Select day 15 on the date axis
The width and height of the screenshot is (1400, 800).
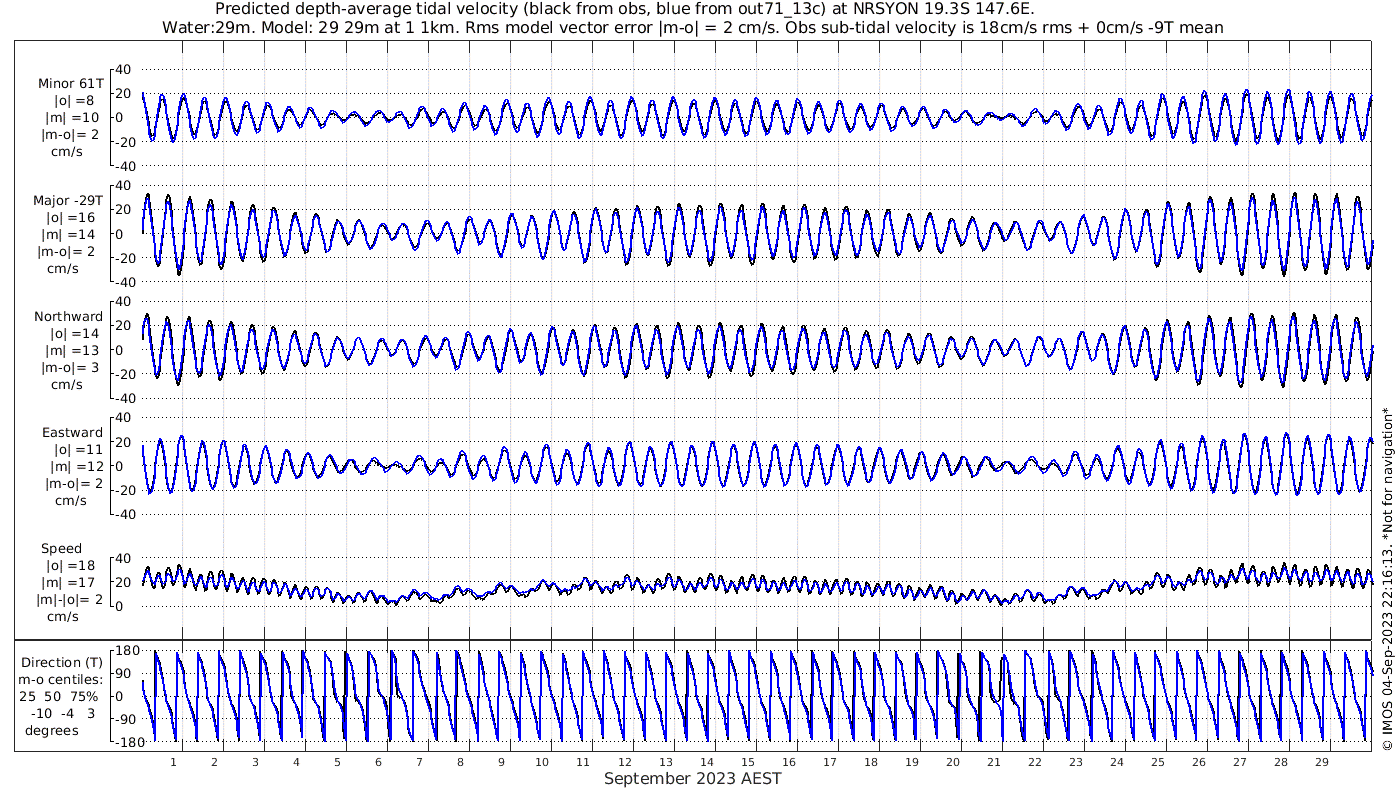coord(748,762)
